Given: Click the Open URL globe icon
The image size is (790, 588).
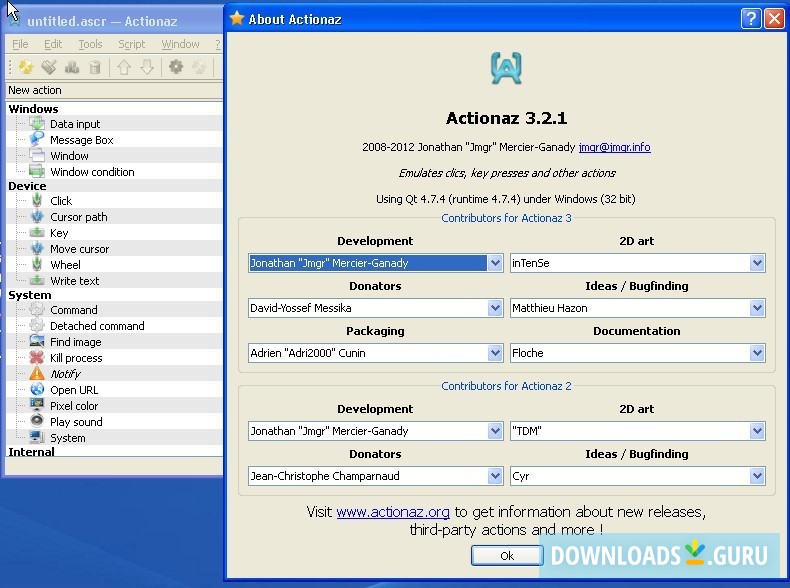Looking at the screenshot, I should tap(37, 389).
